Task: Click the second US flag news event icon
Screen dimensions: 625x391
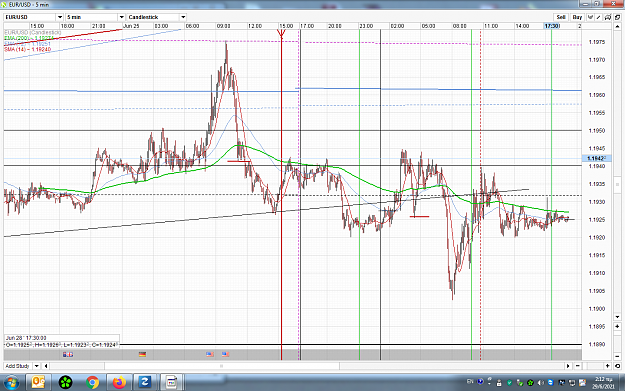Action: 225,354
